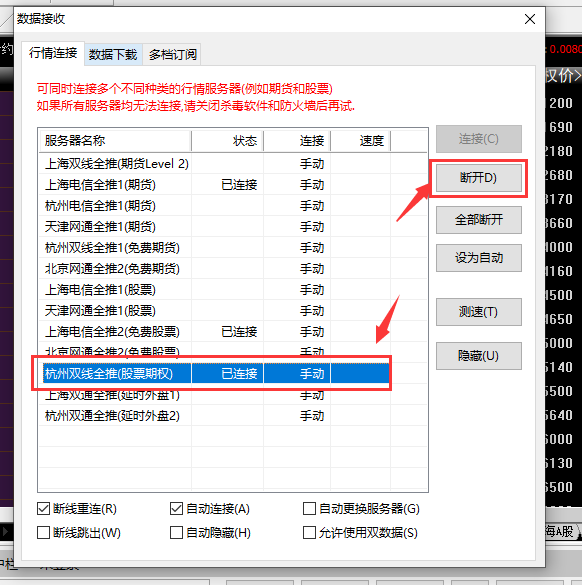Select highlighted row 杭州双线全推(股票期权)

(x=215, y=373)
